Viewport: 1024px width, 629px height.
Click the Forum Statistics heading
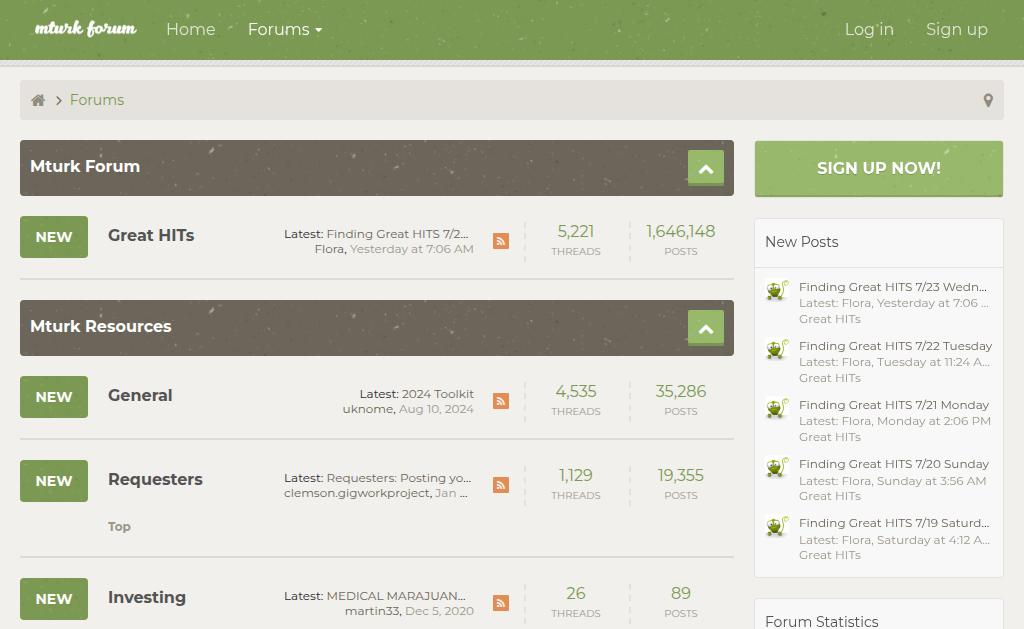coord(822,621)
